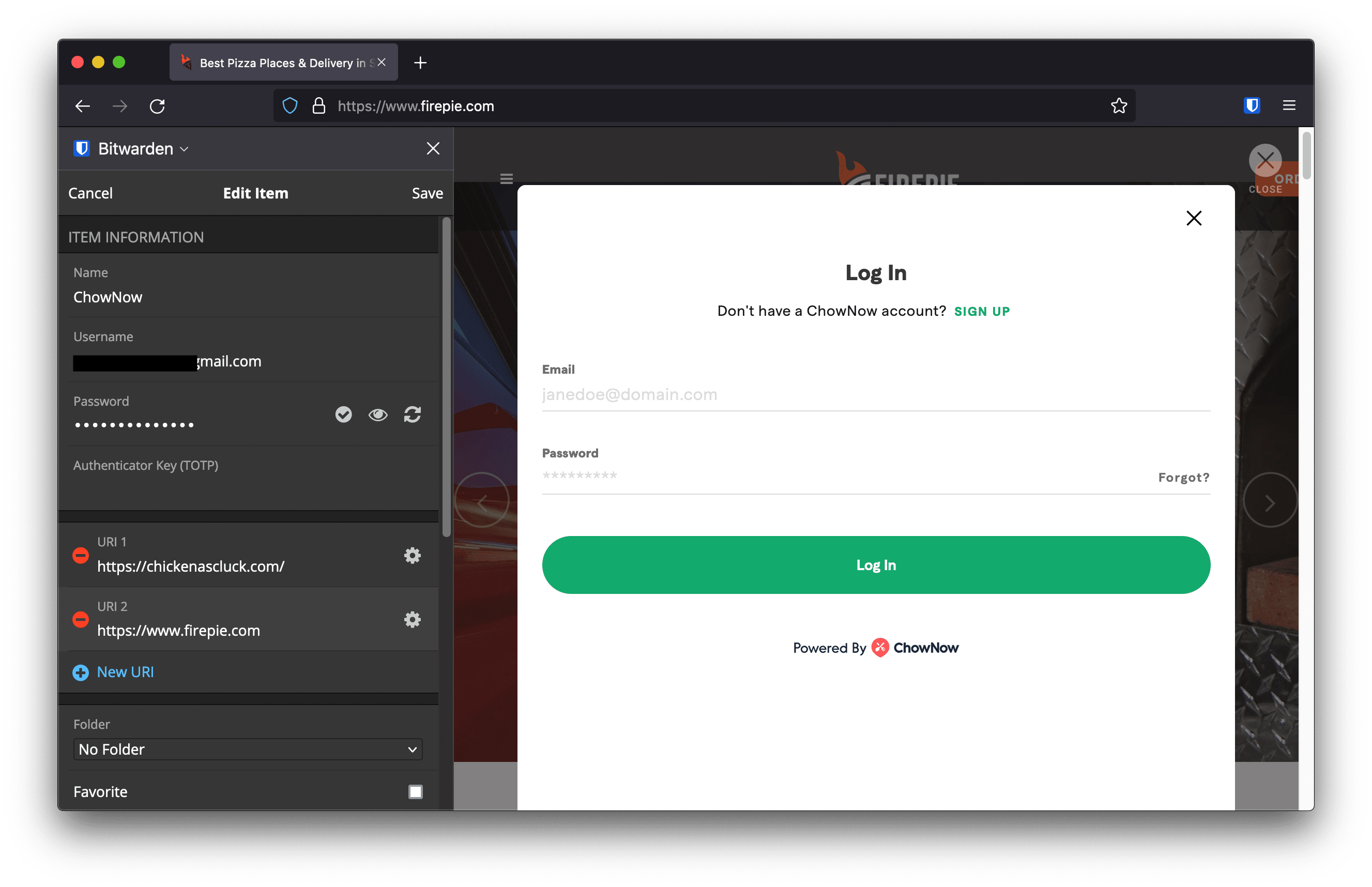Click the Forgot password link
This screenshot has width=1372, height=887.
(x=1183, y=477)
